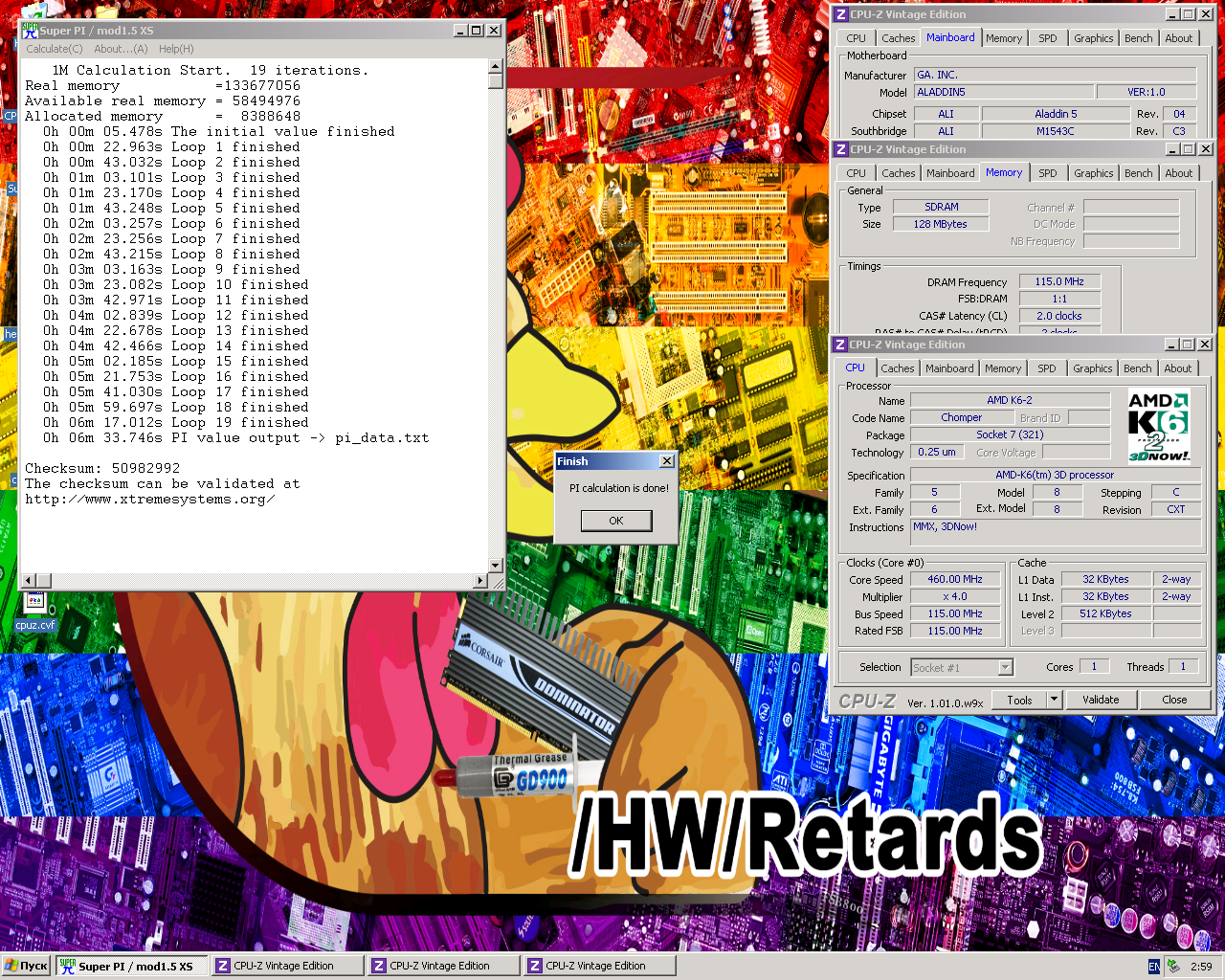This screenshot has height=980, width=1225.
Task: Click the xtremesystems.org URL text
Action: [149, 499]
